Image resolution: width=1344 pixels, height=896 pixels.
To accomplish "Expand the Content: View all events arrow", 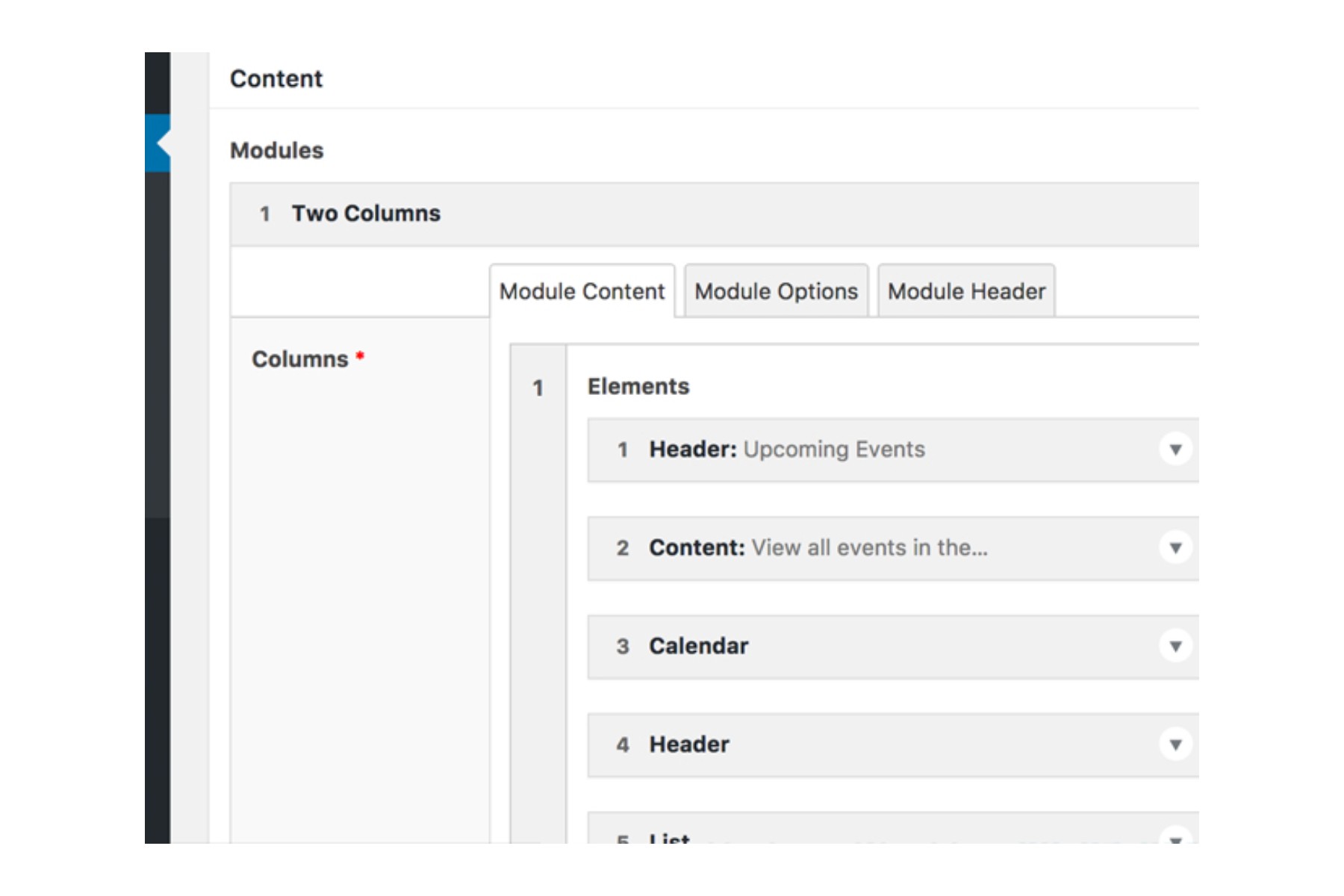I will coord(1175,548).
